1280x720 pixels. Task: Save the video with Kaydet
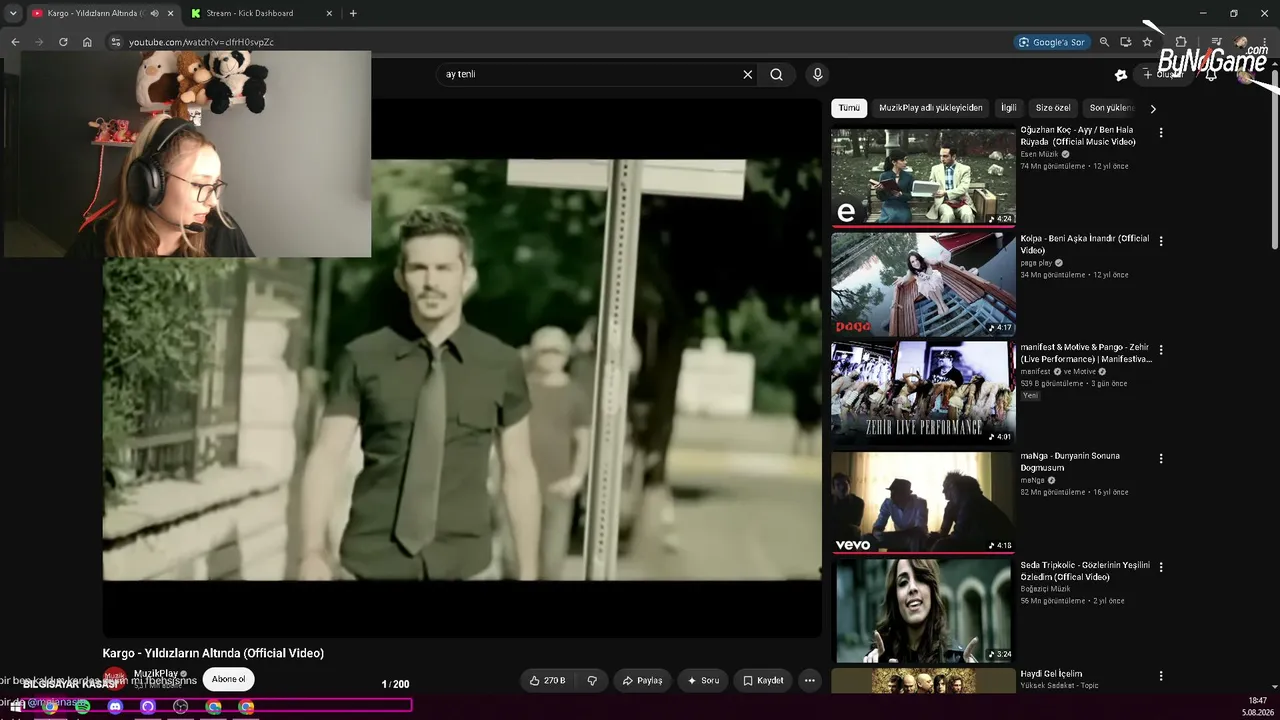click(763, 680)
